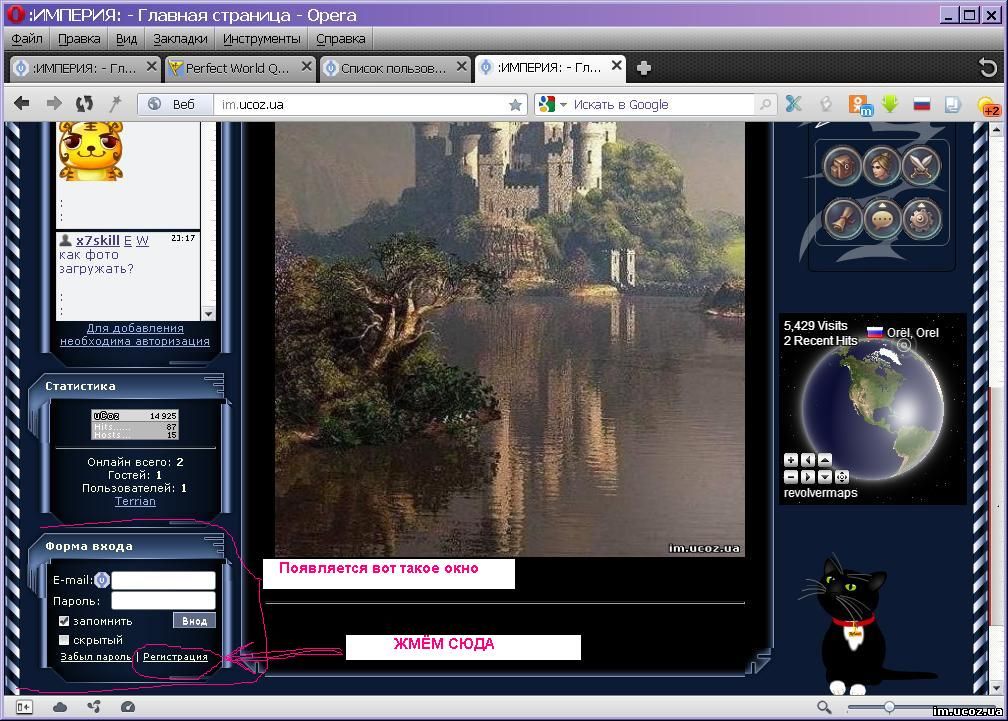Go back with the browser back arrow

(22, 103)
